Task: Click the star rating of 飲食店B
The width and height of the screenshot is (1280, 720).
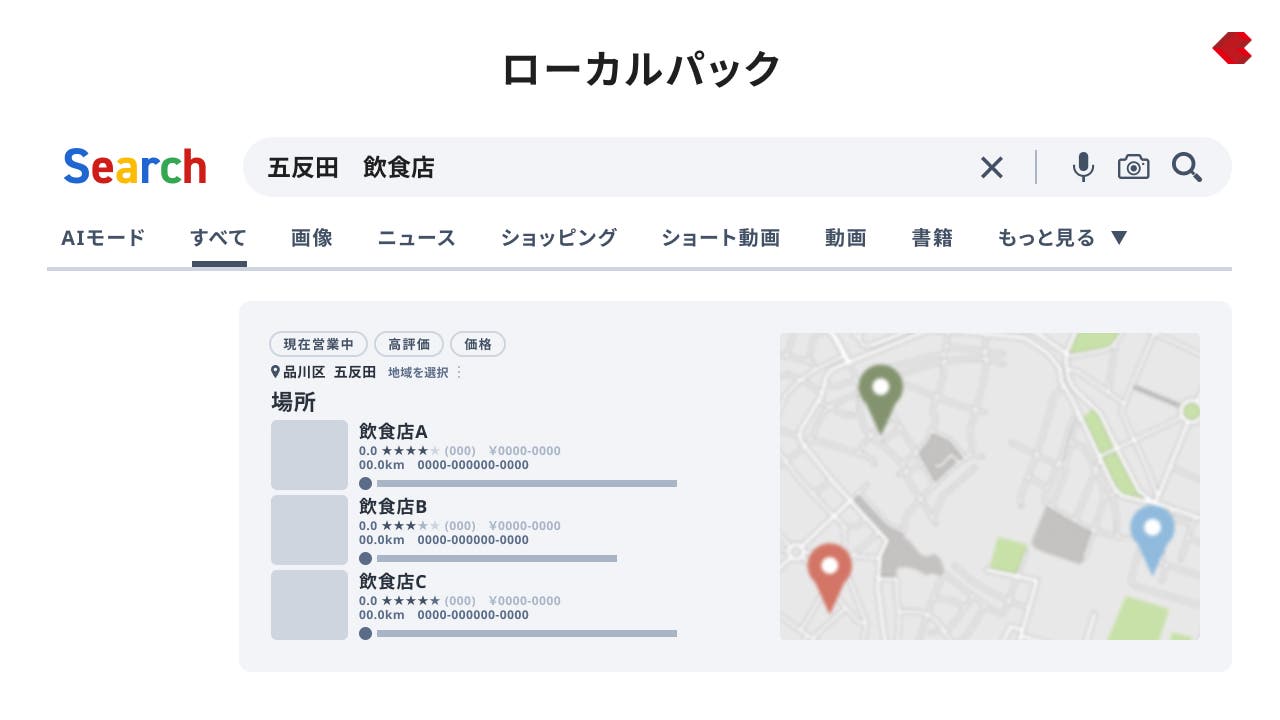Action: 410,526
